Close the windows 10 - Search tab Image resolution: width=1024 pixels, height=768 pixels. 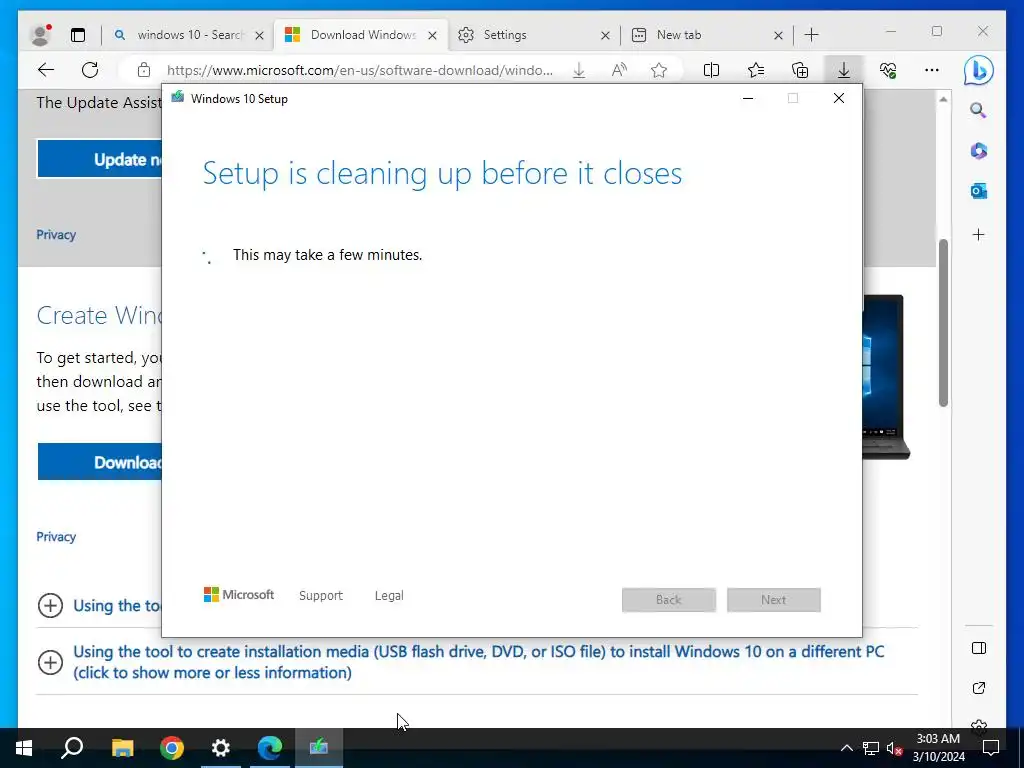pyautogui.click(x=259, y=35)
